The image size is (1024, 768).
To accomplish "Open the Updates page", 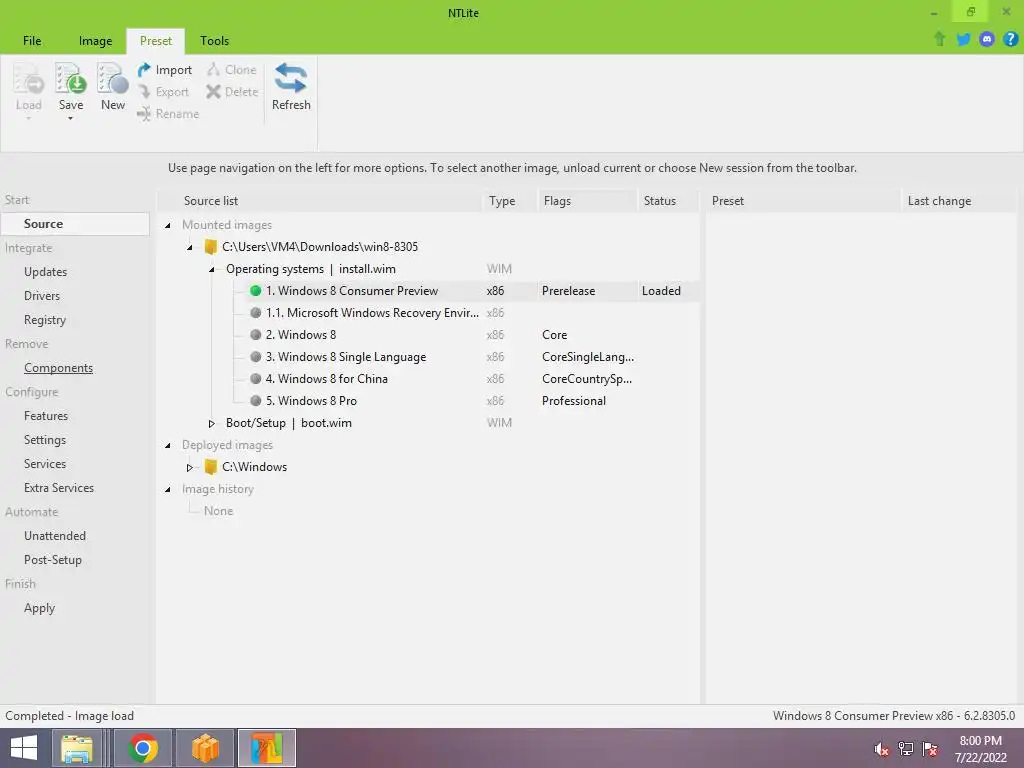I will pos(45,272).
